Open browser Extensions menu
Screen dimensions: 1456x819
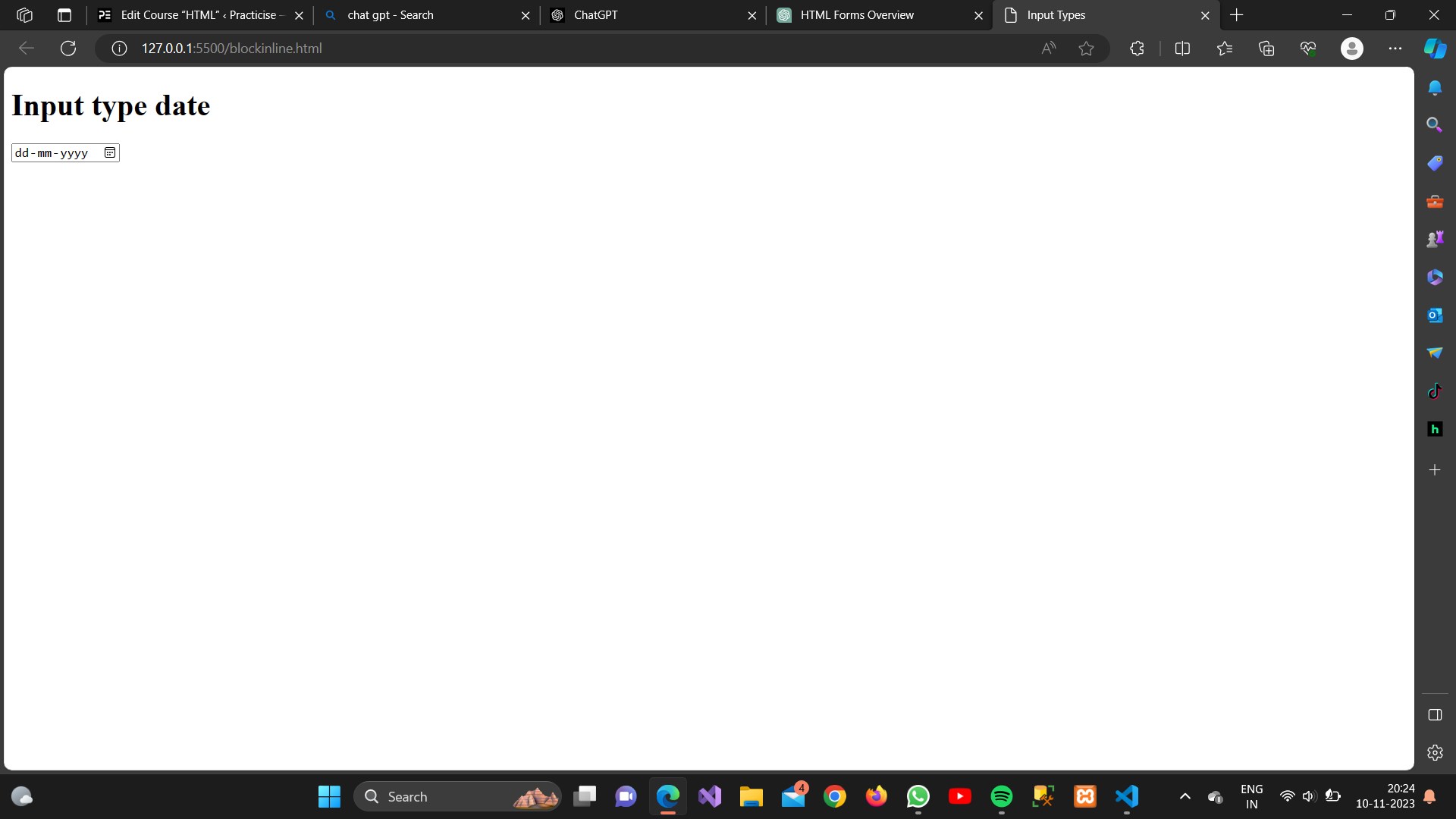point(1137,49)
